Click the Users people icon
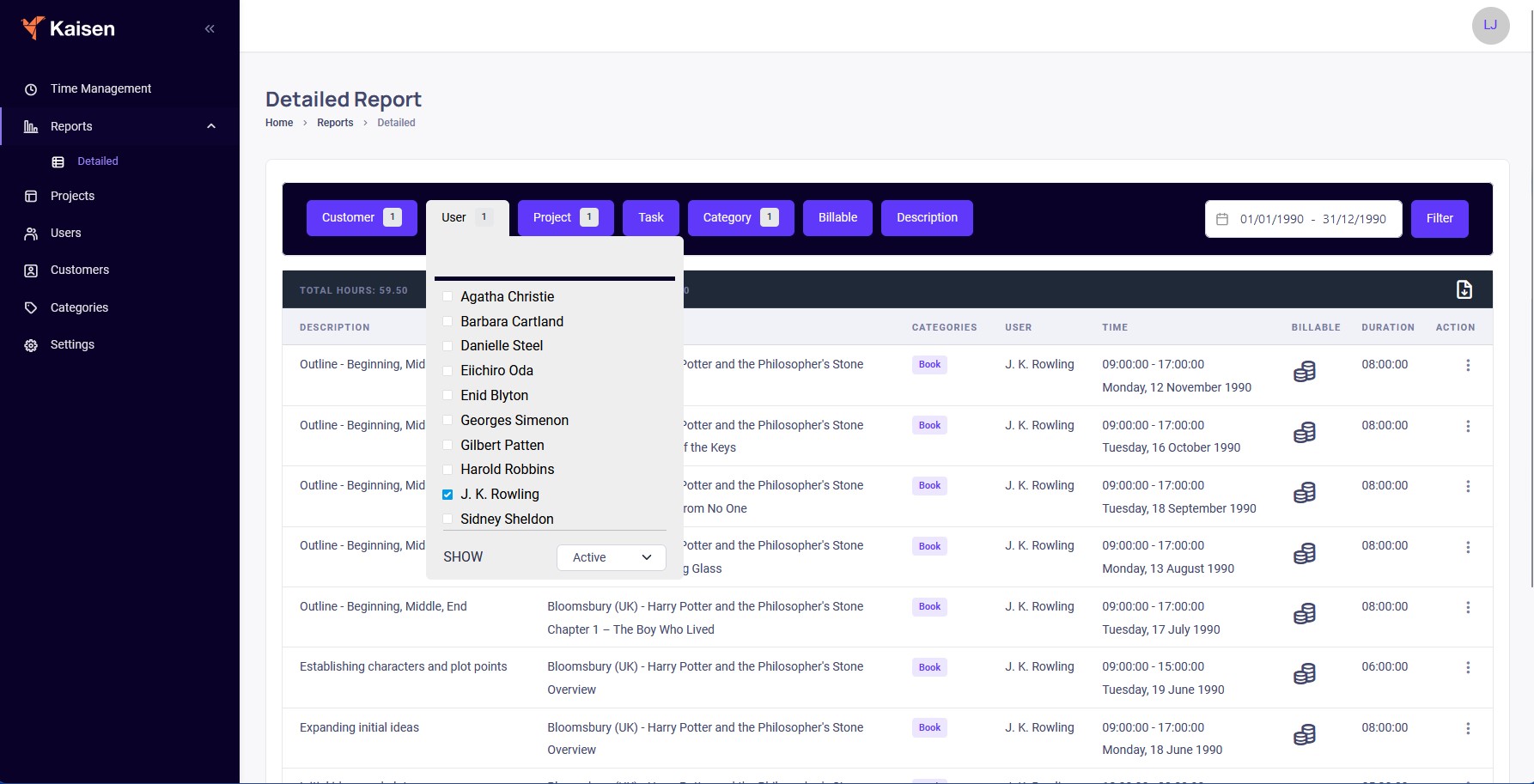Viewport: 1534px width, 784px height. pyautogui.click(x=31, y=234)
